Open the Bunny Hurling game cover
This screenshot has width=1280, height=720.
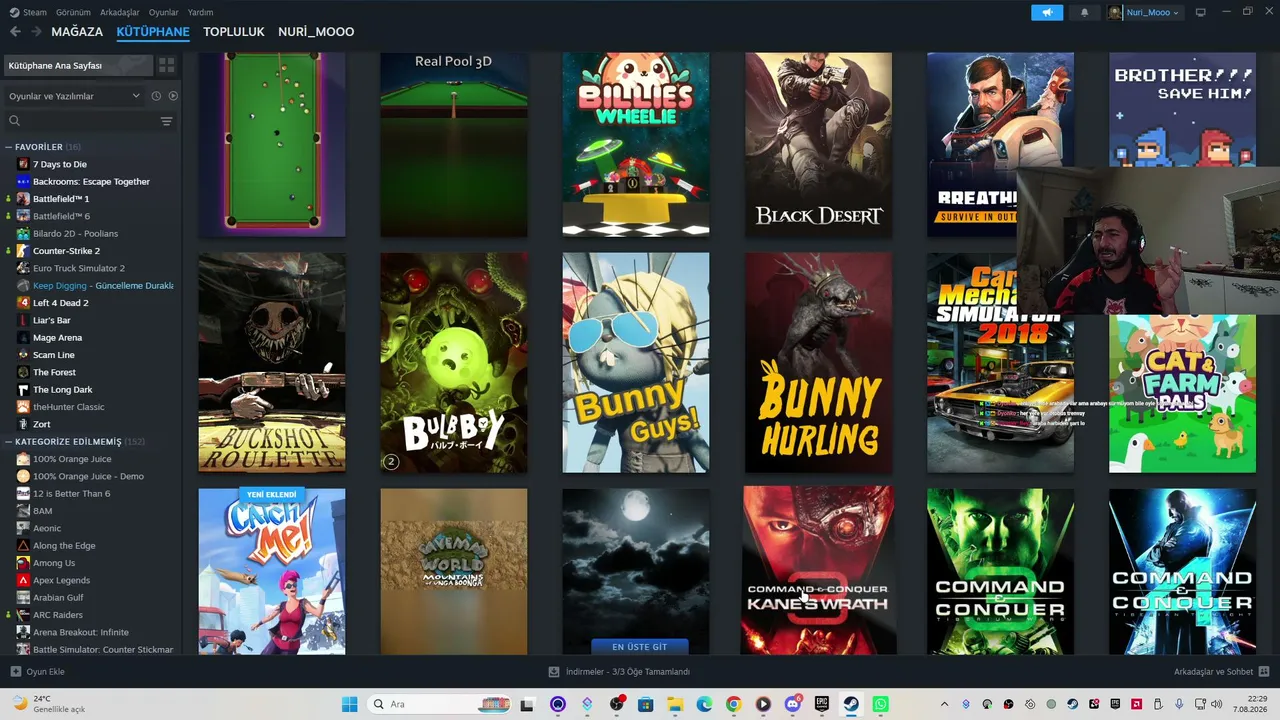point(818,362)
